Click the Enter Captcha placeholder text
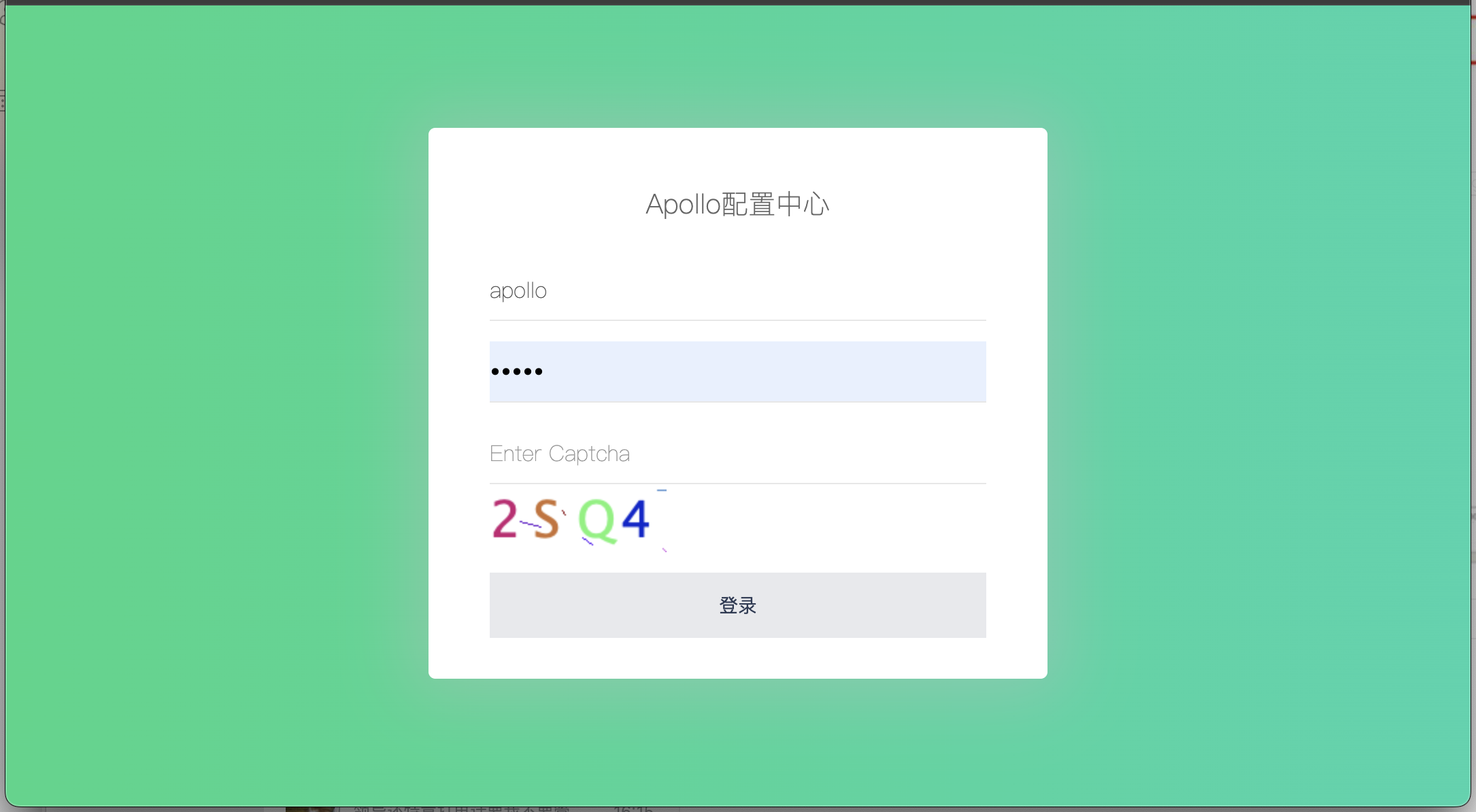Screen dimensions: 1476x812 point(560,454)
